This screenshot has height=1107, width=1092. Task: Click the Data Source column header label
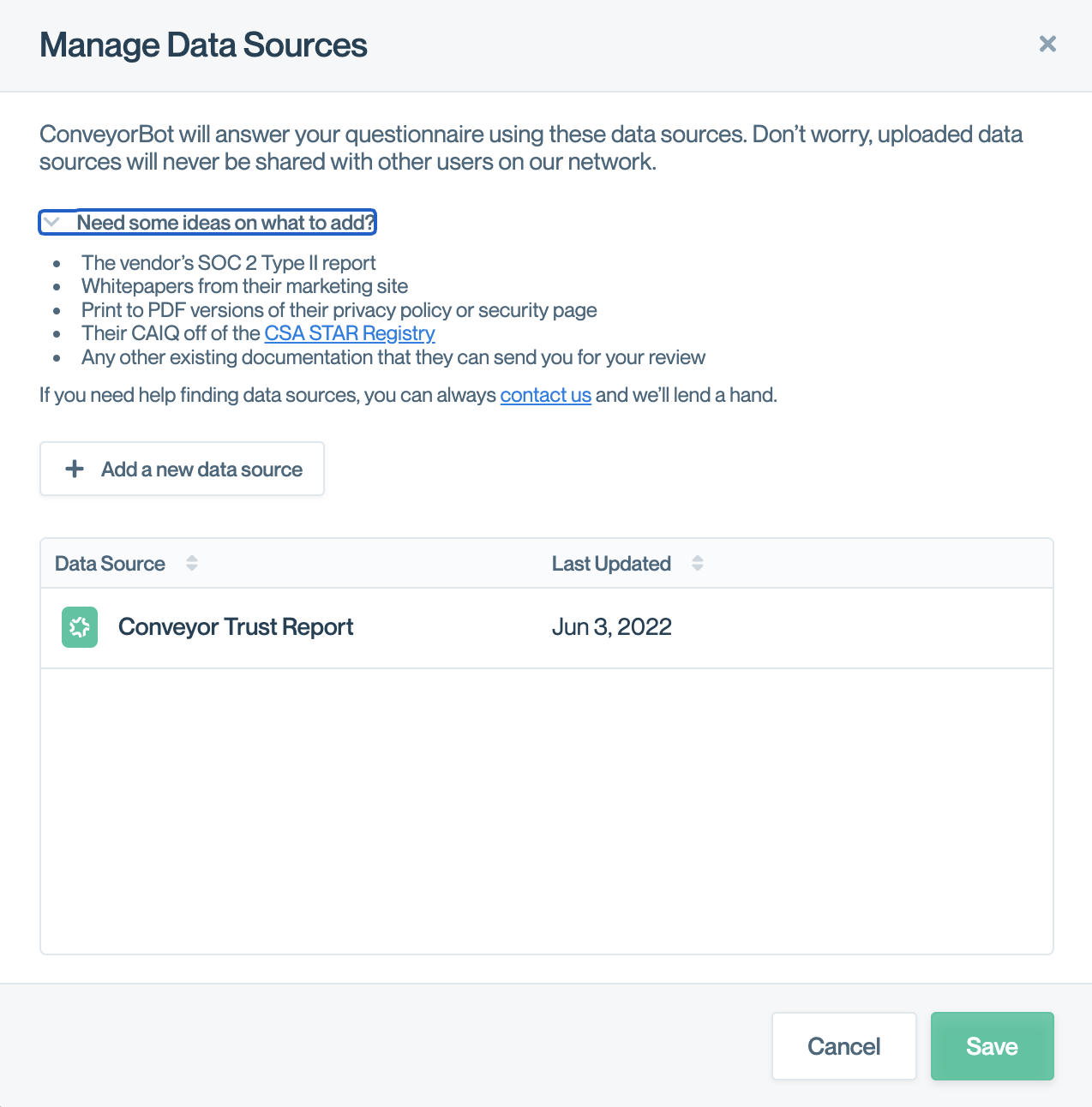click(x=110, y=564)
